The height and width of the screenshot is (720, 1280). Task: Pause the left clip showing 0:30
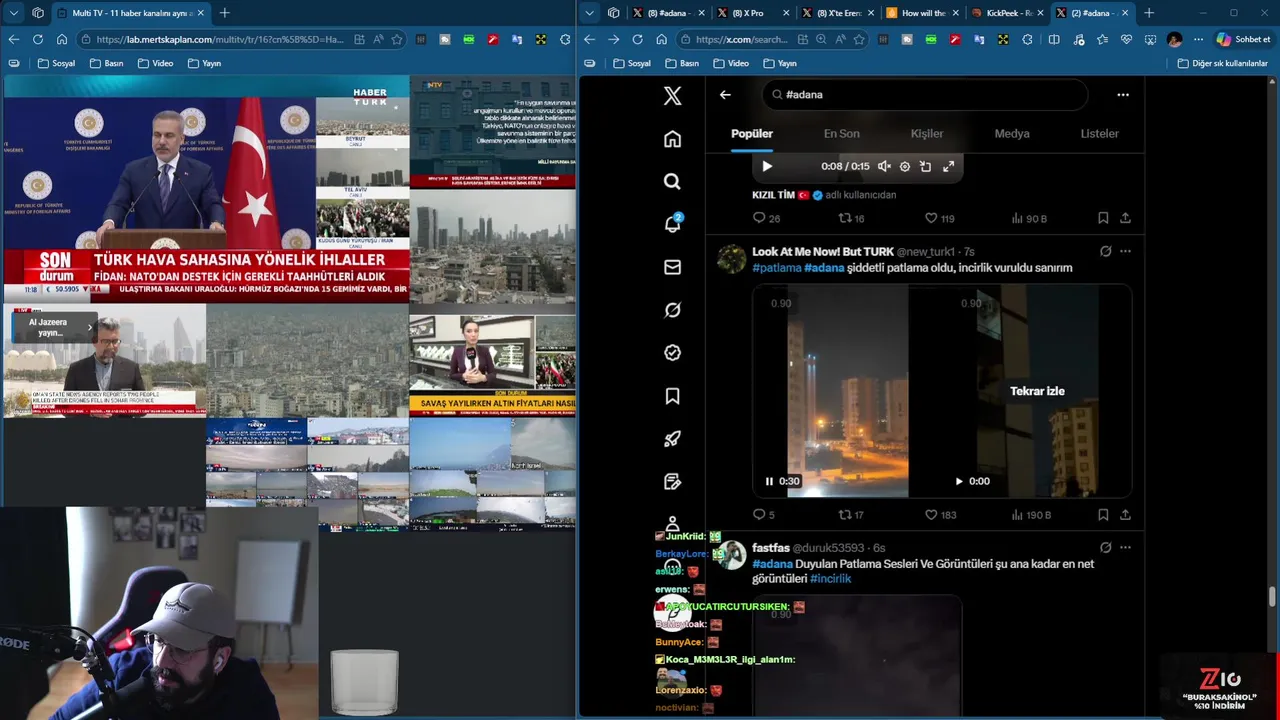pos(769,481)
